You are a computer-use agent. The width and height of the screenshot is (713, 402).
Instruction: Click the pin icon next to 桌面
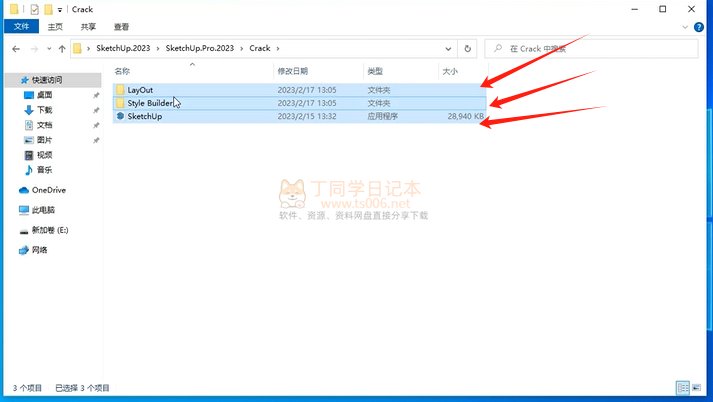[96, 95]
